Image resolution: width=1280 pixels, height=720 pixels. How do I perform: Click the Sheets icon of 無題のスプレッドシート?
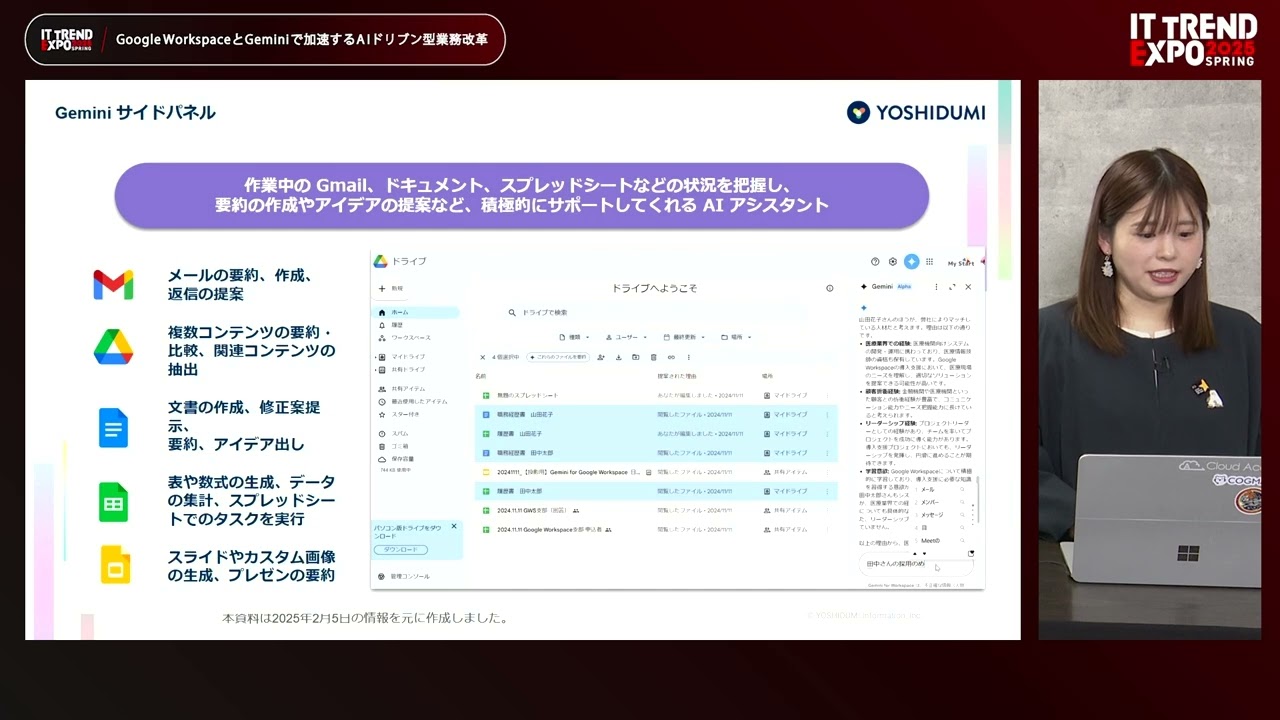point(486,395)
